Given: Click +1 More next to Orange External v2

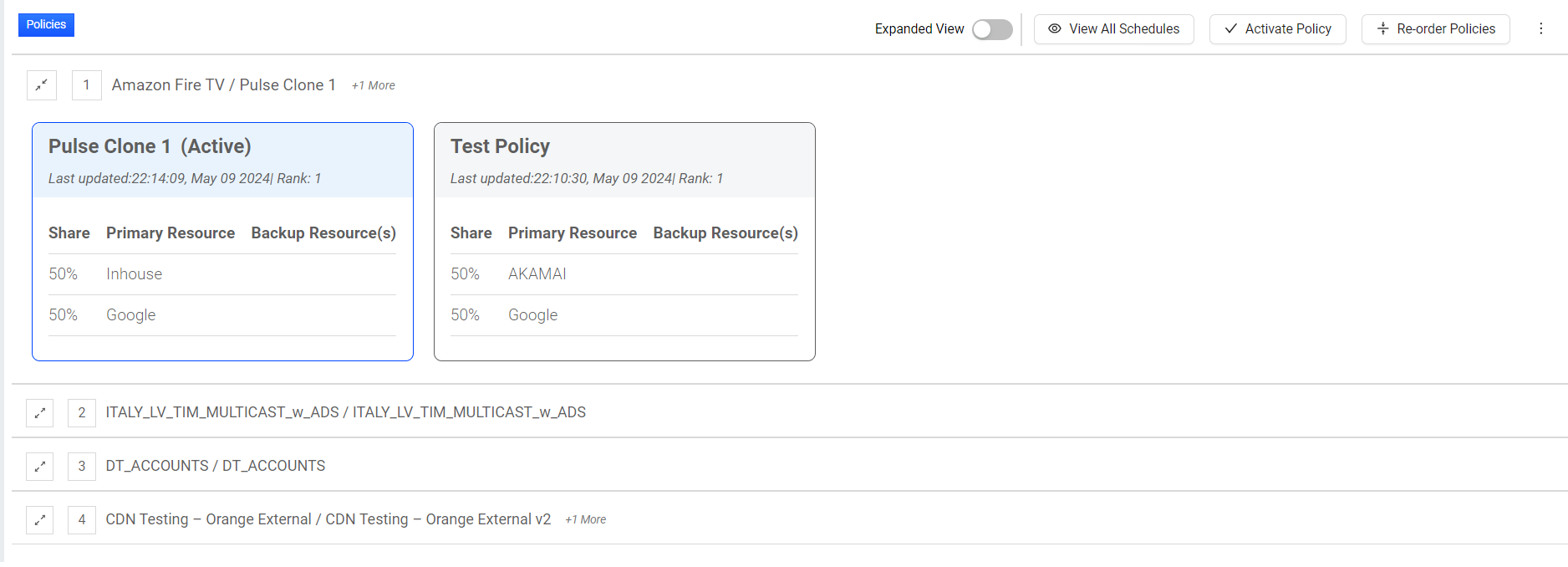Looking at the screenshot, I should click(586, 519).
